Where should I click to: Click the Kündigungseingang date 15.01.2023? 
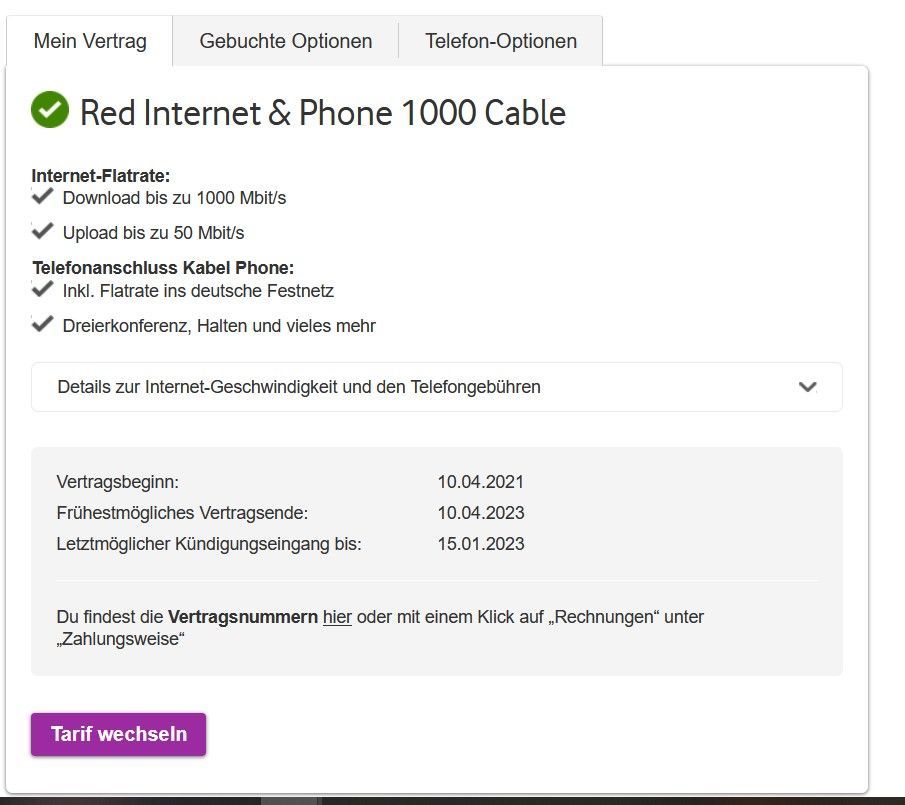coord(481,544)
